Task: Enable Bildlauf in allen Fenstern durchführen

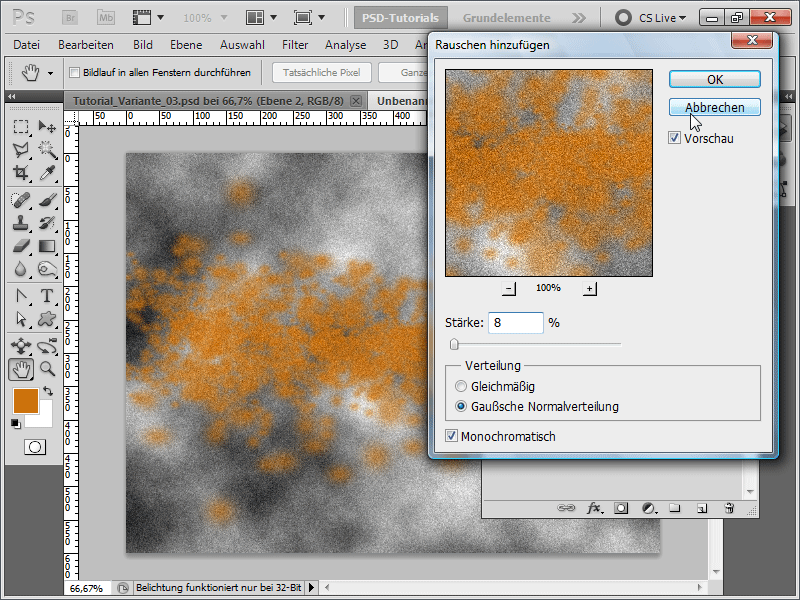Action: pos(74,72)
